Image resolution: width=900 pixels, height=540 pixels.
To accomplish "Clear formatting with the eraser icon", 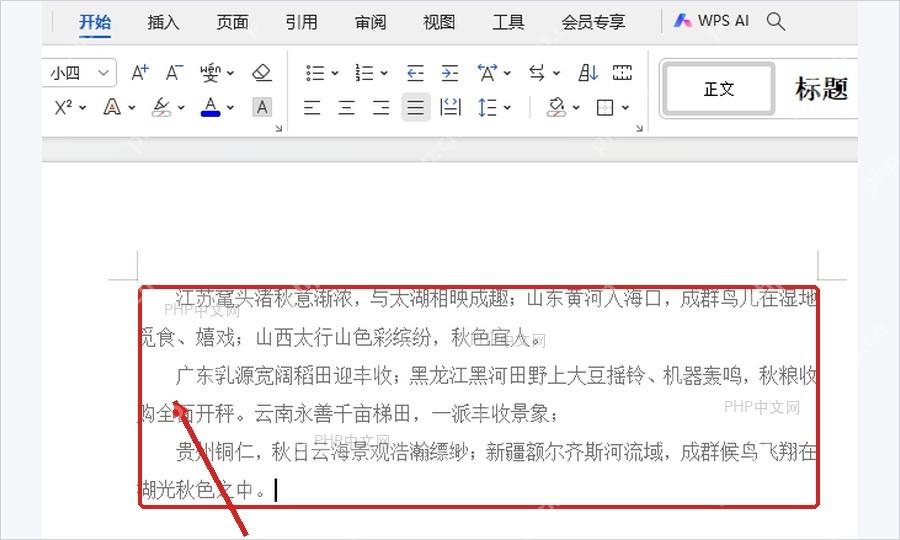I will click(x=262, y=73).
